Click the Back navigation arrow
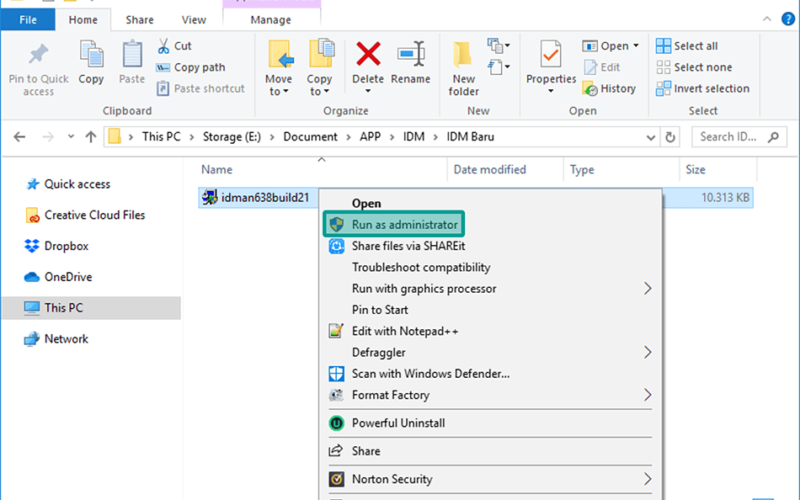This screenshot has height=500, width=800. (19, 137)
